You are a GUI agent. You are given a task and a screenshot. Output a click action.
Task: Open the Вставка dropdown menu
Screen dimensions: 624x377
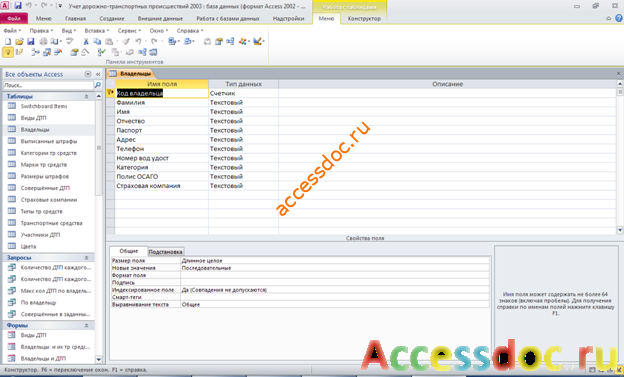(x=96, y=31)
